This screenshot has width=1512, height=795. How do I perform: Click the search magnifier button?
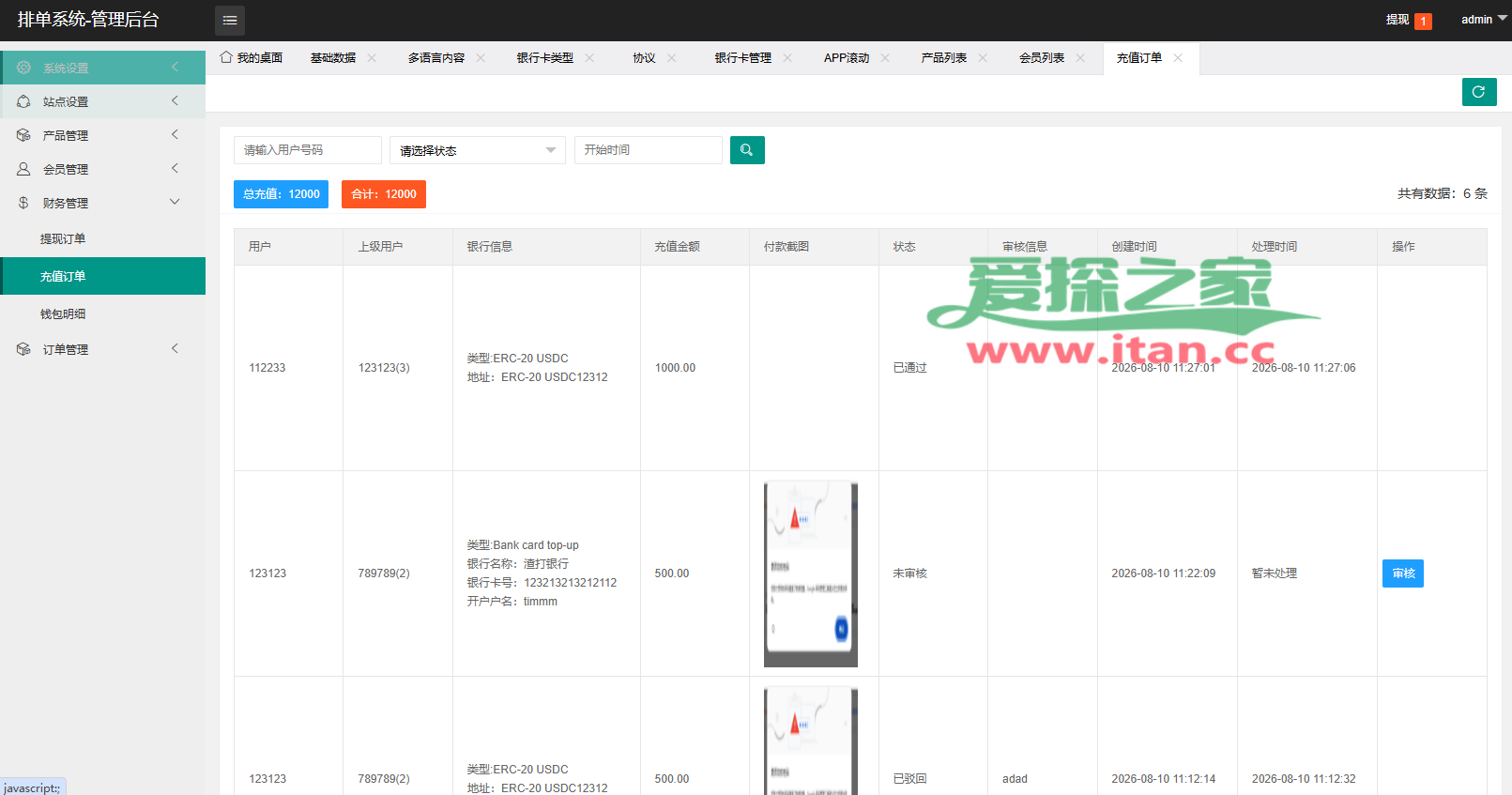click(x=747, y=150)
